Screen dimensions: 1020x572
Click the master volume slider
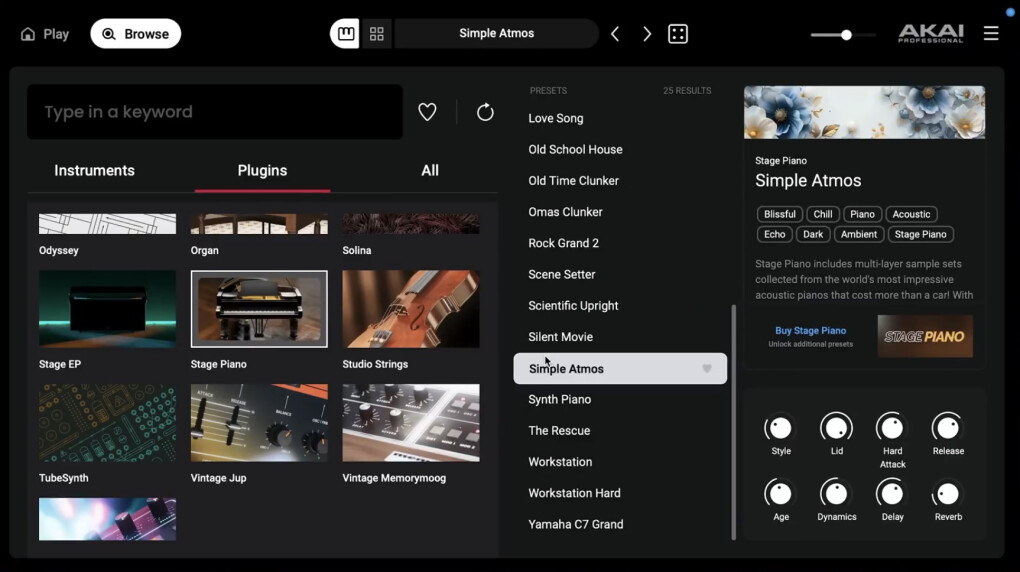pos(844,35)
